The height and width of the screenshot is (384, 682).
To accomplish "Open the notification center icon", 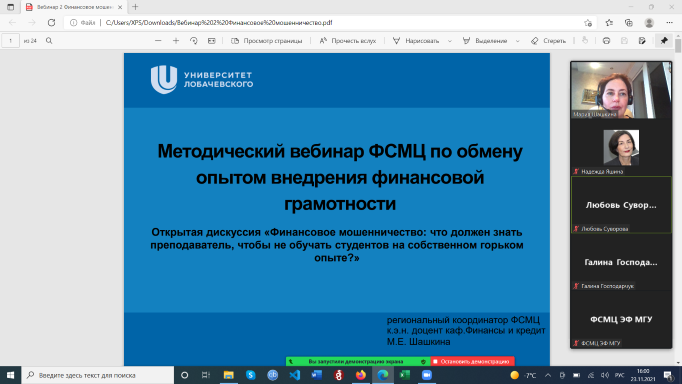I will coord(669,375).
